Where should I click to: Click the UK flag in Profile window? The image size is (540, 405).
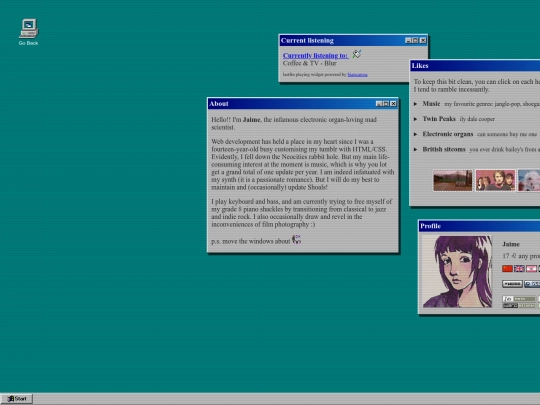[x=519, y=269]
